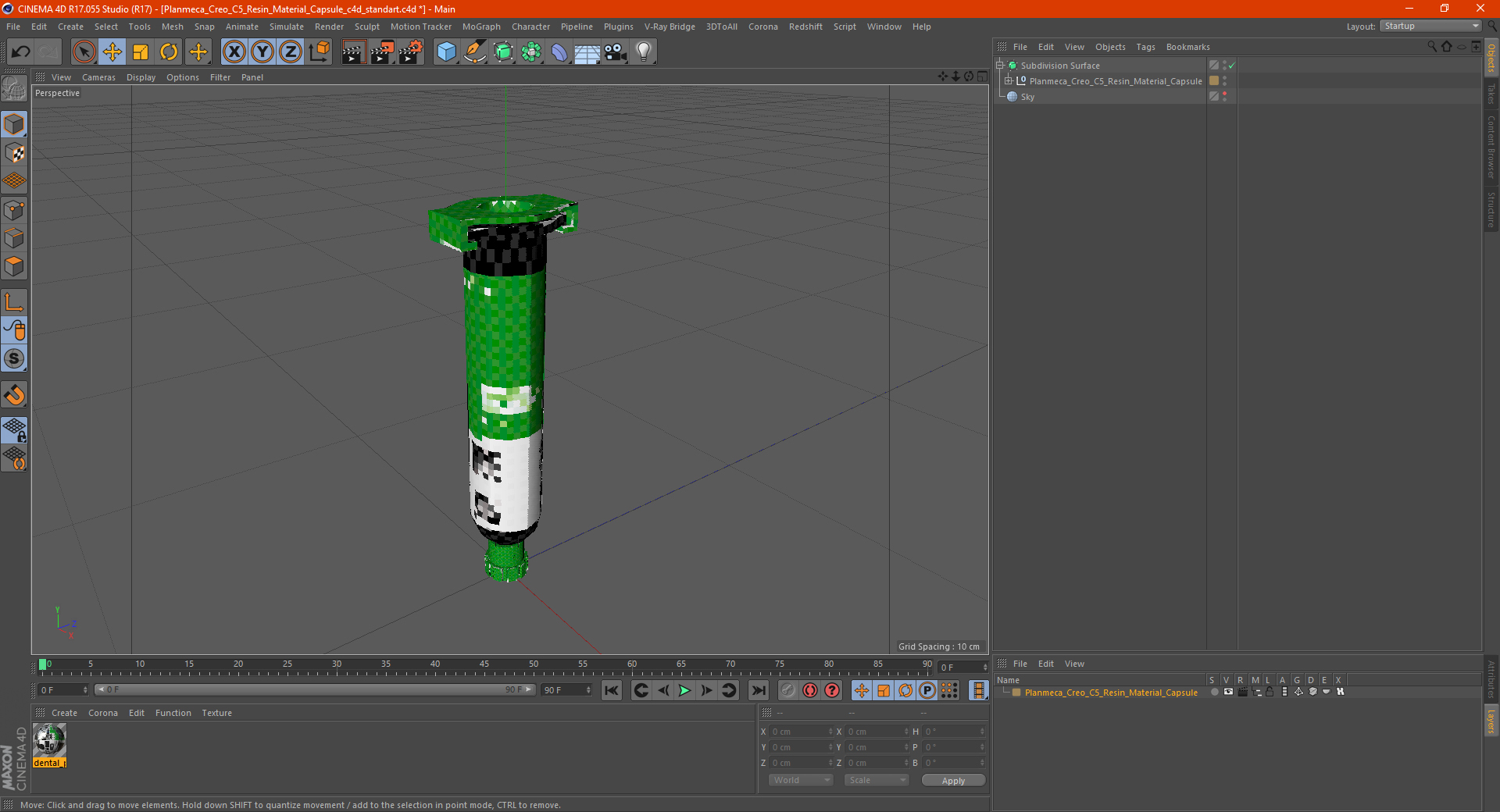Toggle Planmeca capsule object visibility dots
Screen dimensions: 1500x812
[1224, 80]
